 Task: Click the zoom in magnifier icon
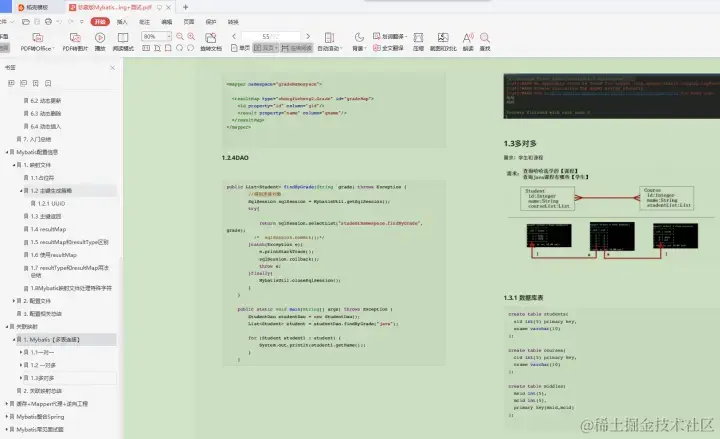tap(191, 36)
